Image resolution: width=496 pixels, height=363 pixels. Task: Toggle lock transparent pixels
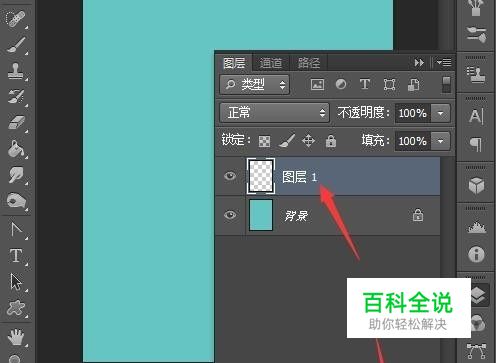tap(264, 141)
